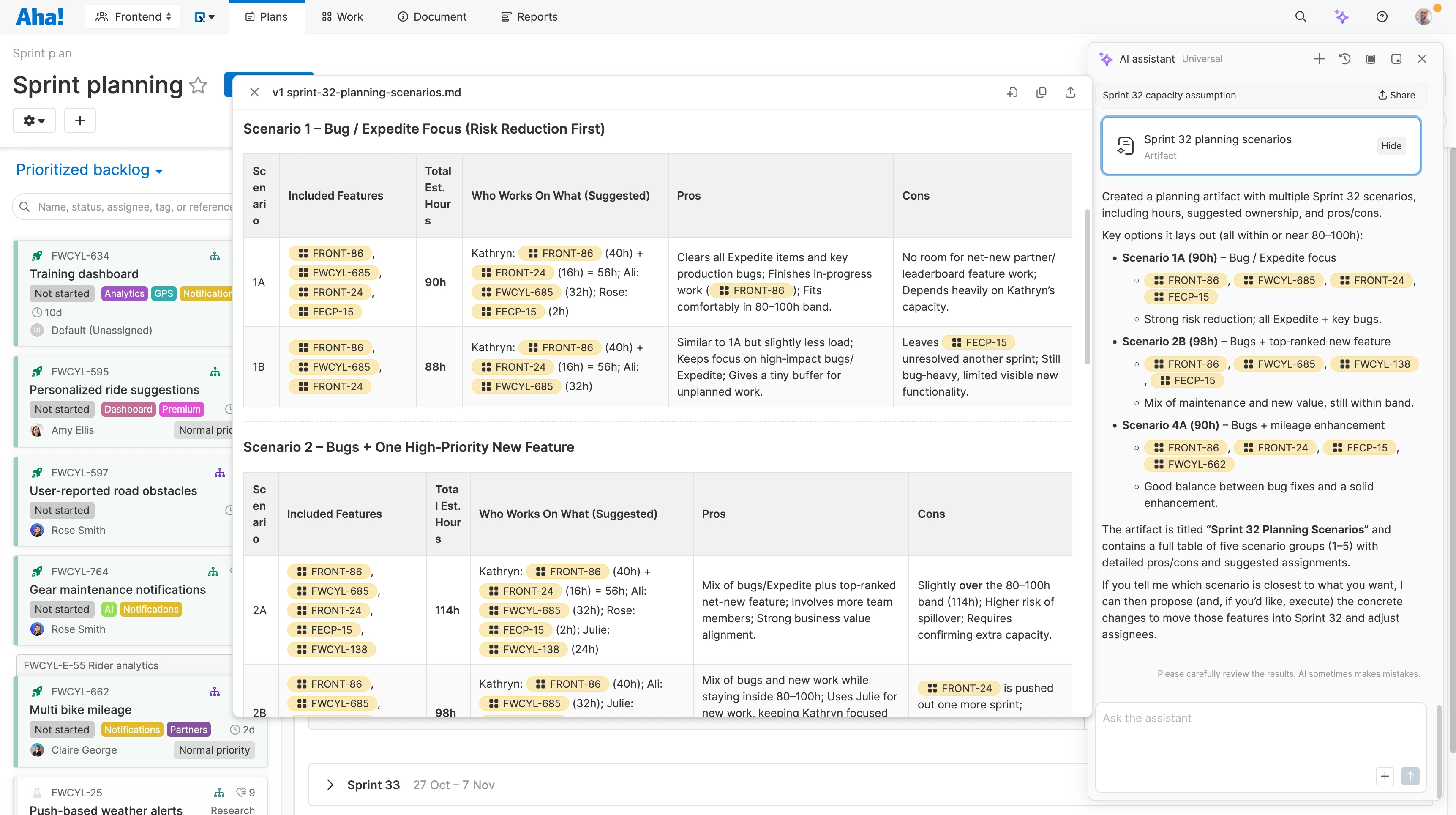Screen dimensions: 1456x815
Task: Expand the Sprint 33 row
Action: [330, 785]
